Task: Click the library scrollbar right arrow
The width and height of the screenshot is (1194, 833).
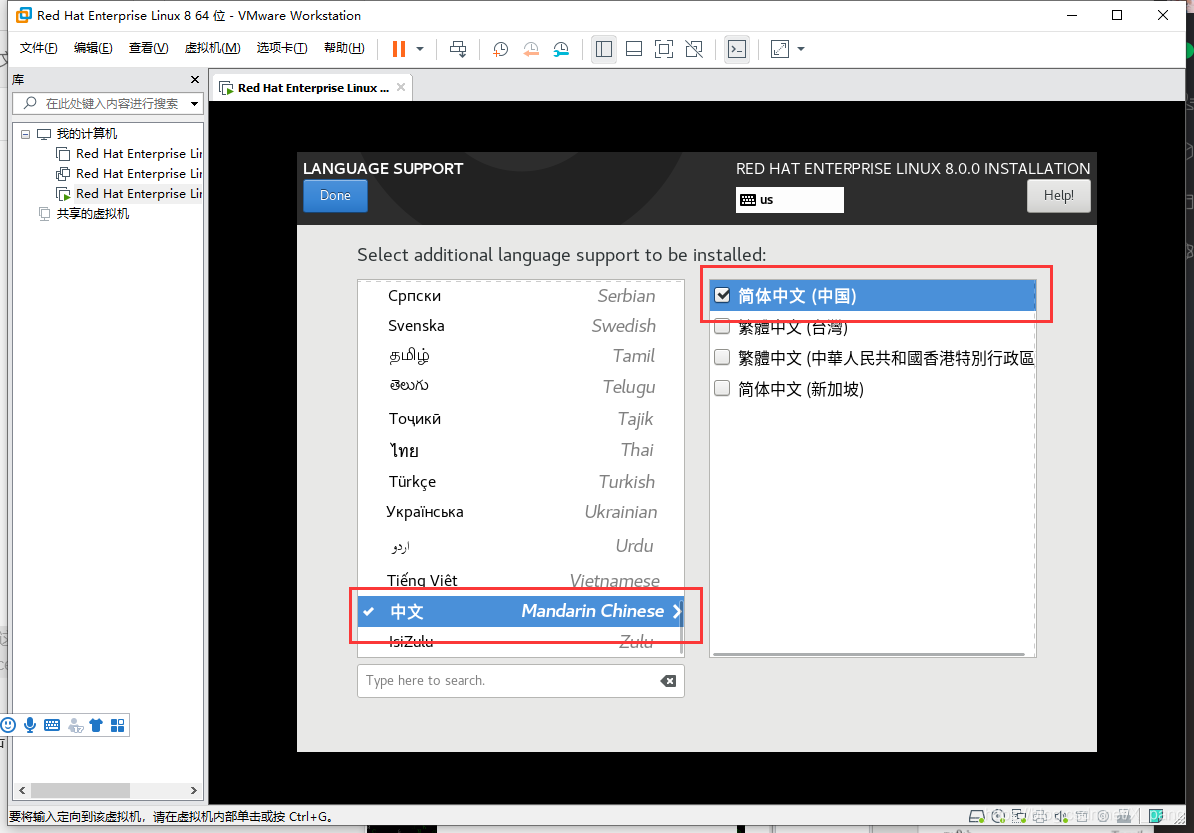Action: click(x=193, y=790)
